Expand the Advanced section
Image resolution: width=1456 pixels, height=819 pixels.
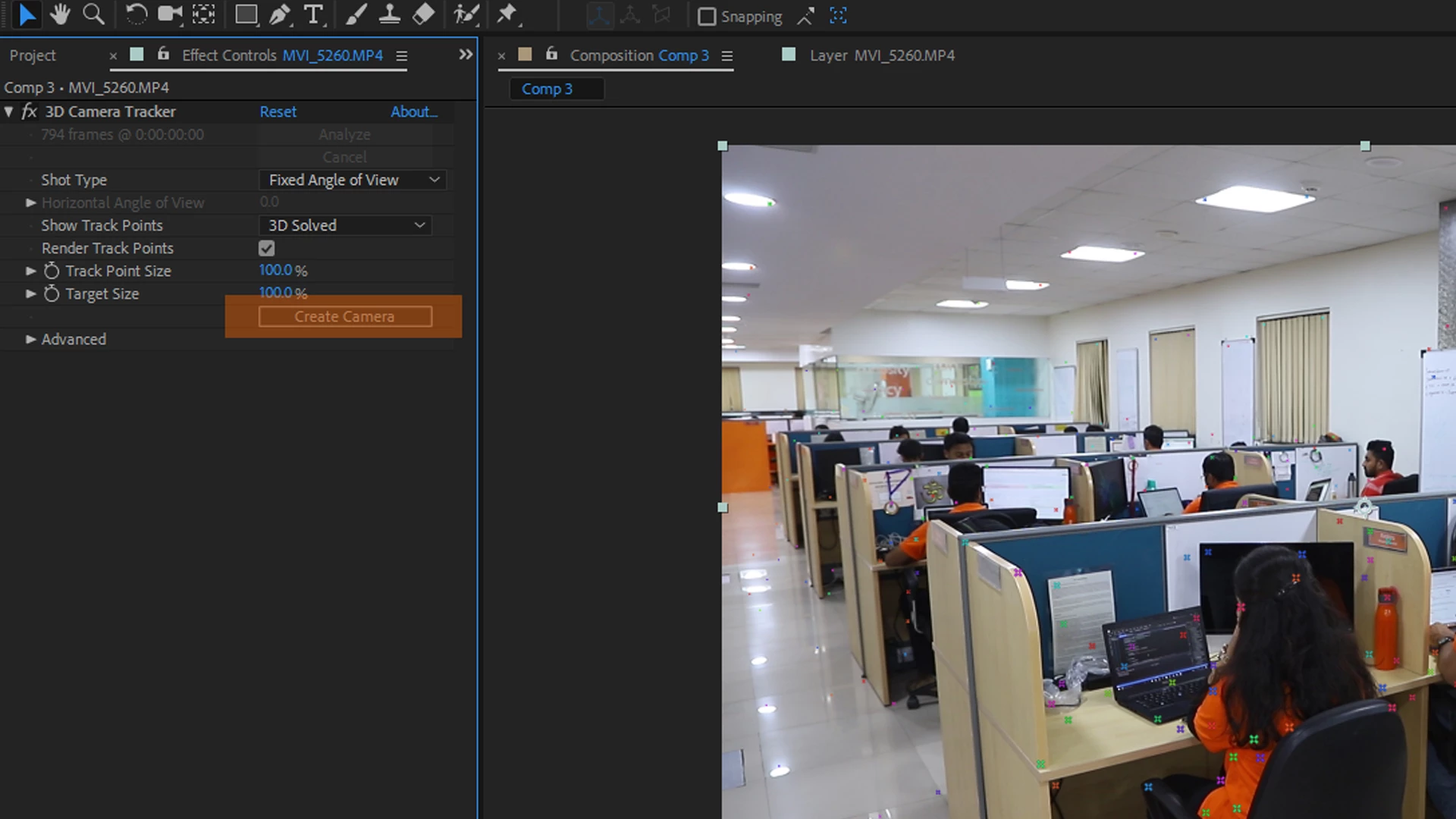coord(31,339)
